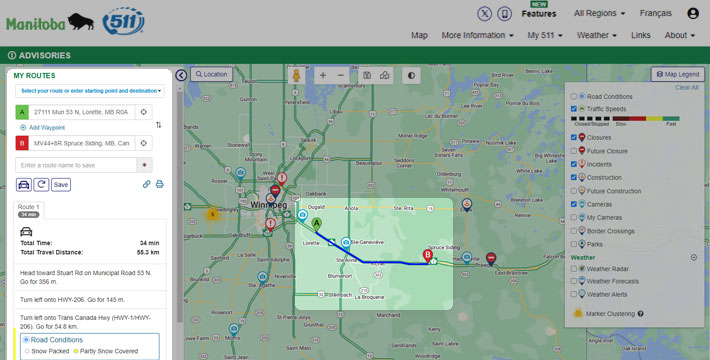
Task: Expand the More Information menu
Action: pyautogui.click(x=478, y=35)
